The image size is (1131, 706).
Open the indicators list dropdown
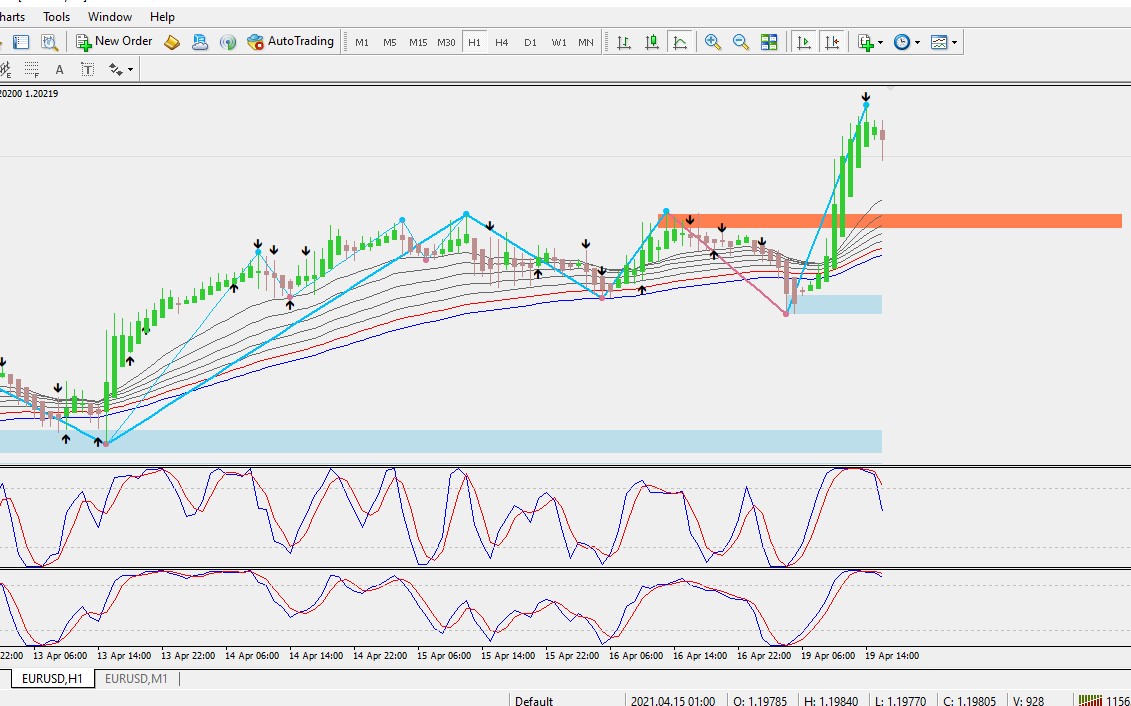870,43
